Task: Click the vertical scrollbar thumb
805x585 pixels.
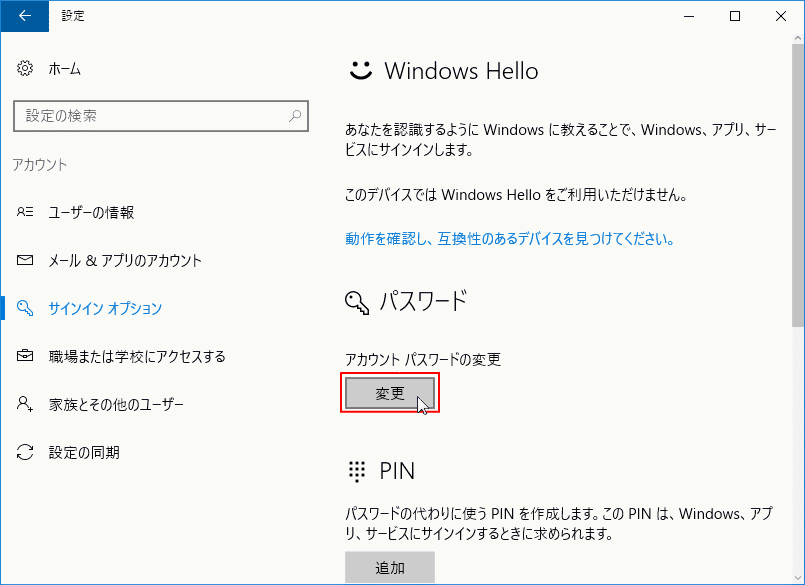Action: (798, 185)
